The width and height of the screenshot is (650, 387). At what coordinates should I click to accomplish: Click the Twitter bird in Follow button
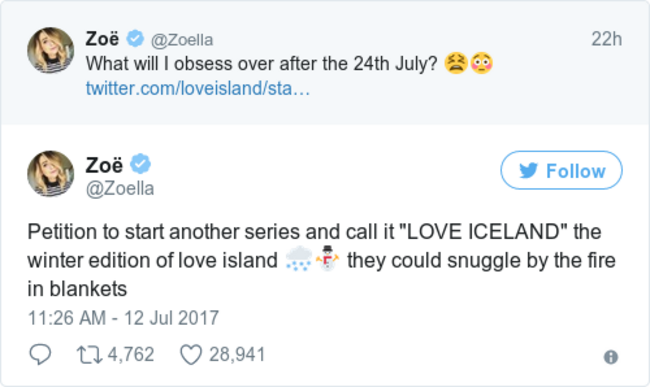point(529,170)
